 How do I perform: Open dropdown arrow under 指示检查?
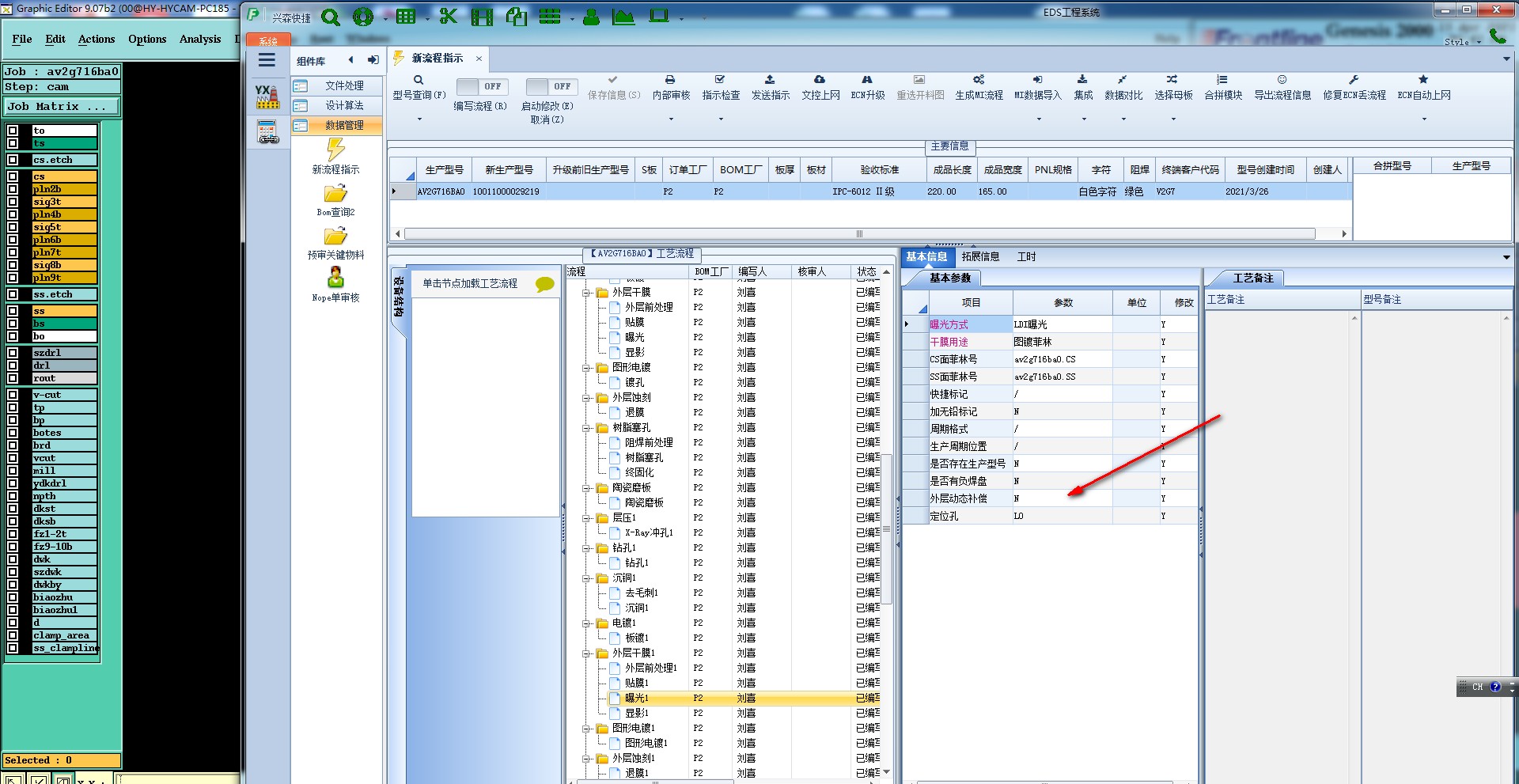point(721,119)
